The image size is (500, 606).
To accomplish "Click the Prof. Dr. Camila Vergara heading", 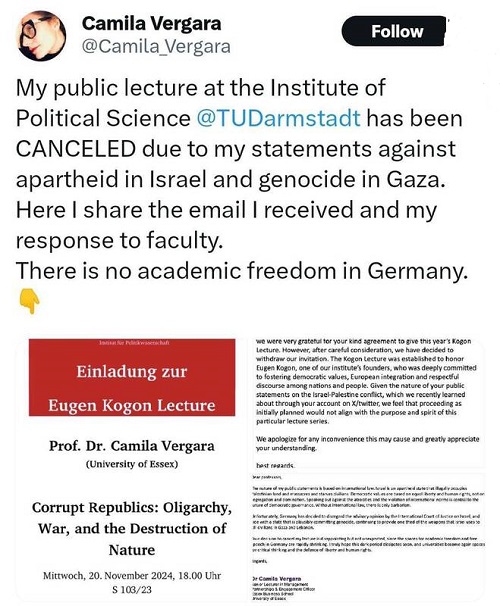I will point(132,446).
